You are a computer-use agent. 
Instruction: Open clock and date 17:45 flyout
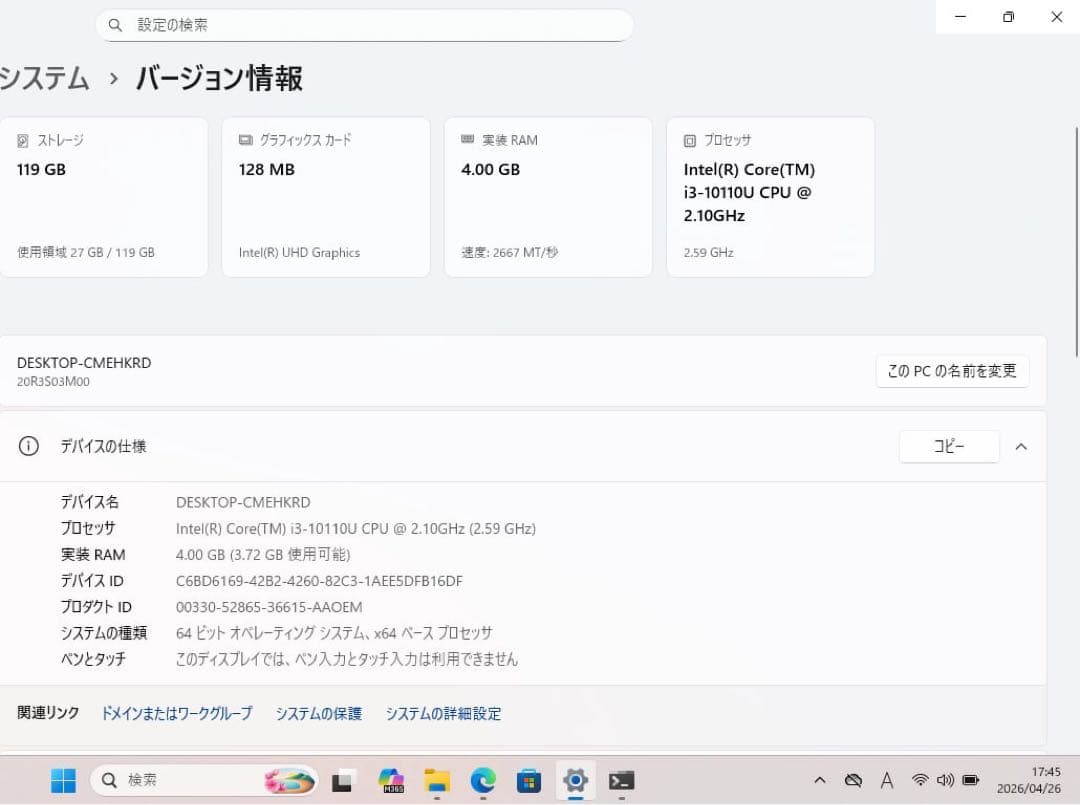coord(1028,780)
